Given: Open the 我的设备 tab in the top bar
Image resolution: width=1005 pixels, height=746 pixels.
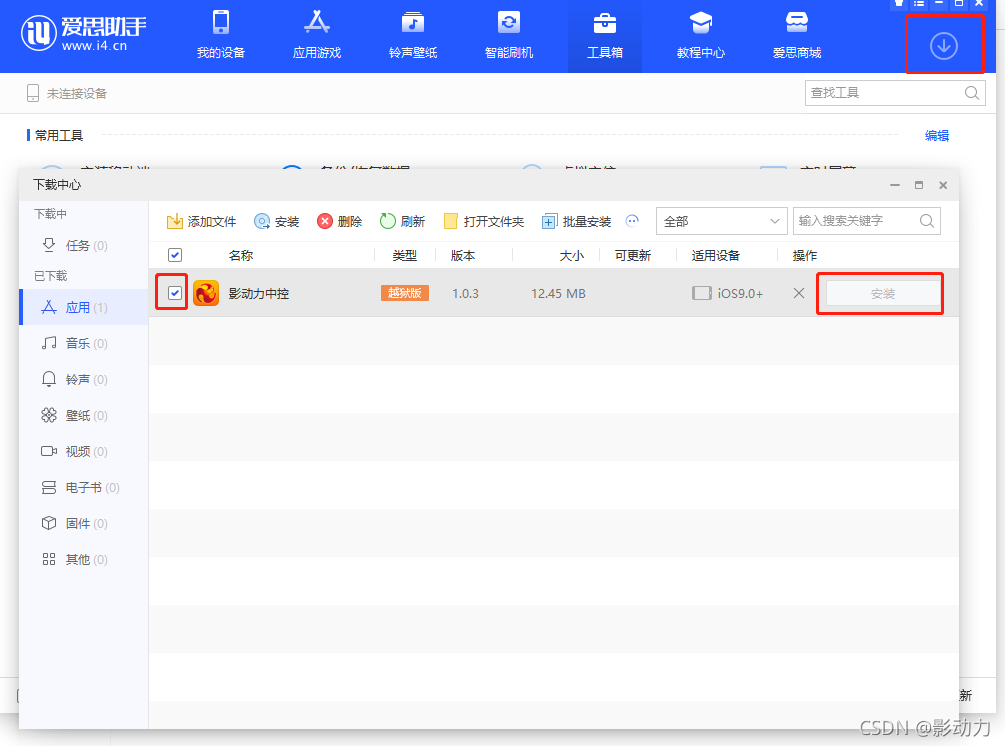Looking at the screenshot, I should 220,35.
